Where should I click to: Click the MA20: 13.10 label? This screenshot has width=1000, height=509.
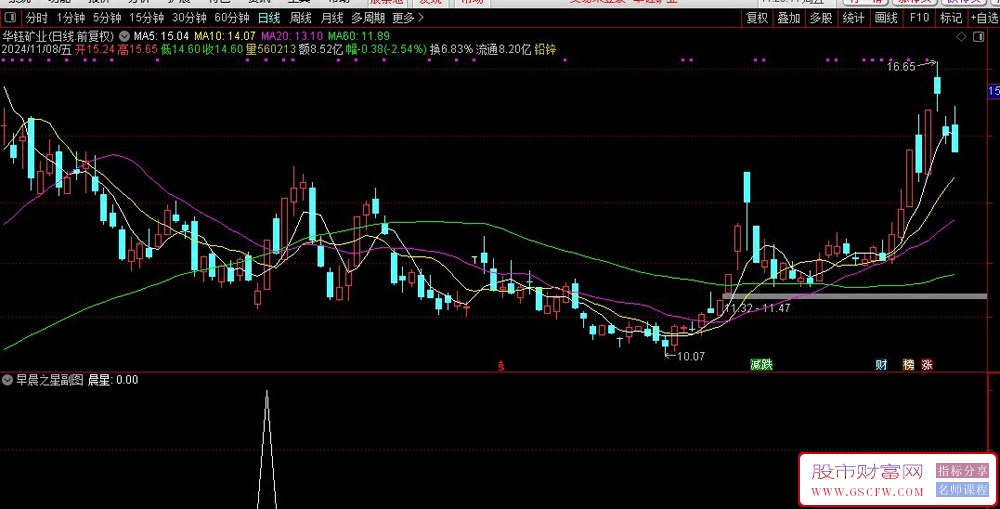pos(292,36)
